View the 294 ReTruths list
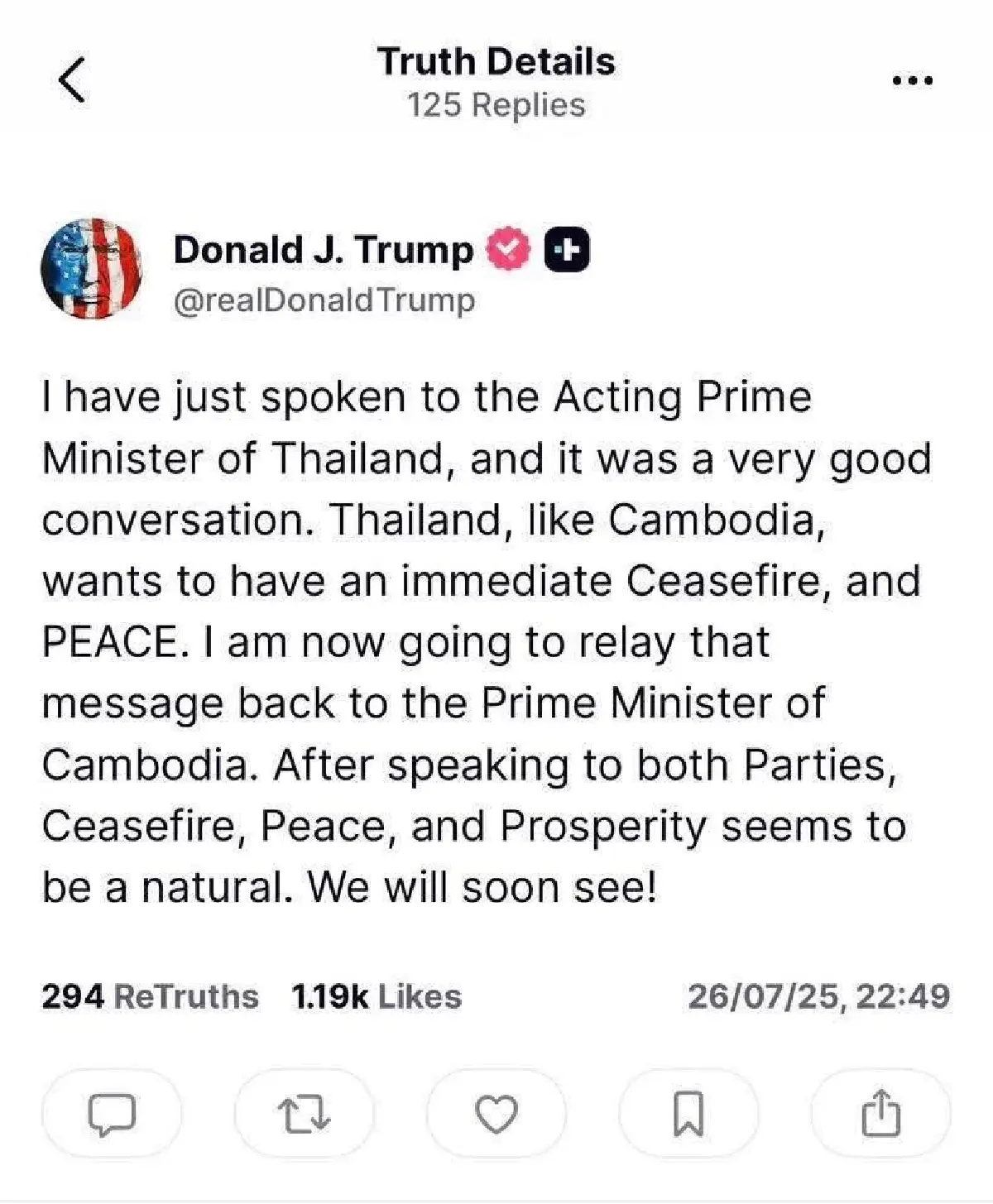Image resolution: width=993 pixels, height=1204 pixels. click(149, 997)
